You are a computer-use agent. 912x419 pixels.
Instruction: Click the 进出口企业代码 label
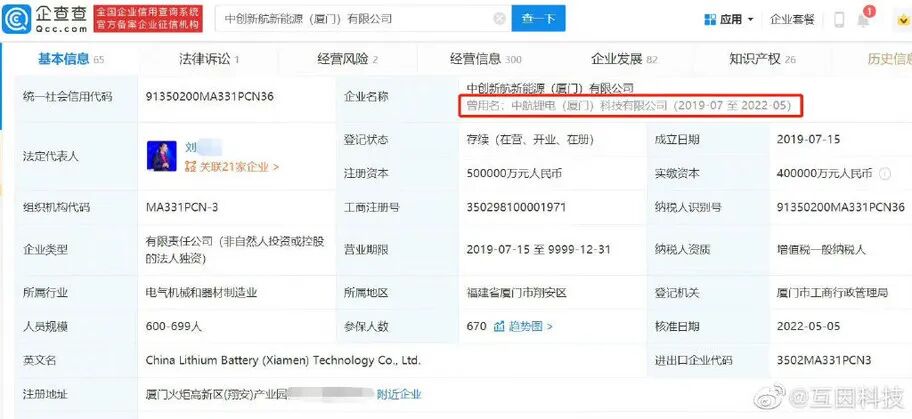(x=693, y=361)
